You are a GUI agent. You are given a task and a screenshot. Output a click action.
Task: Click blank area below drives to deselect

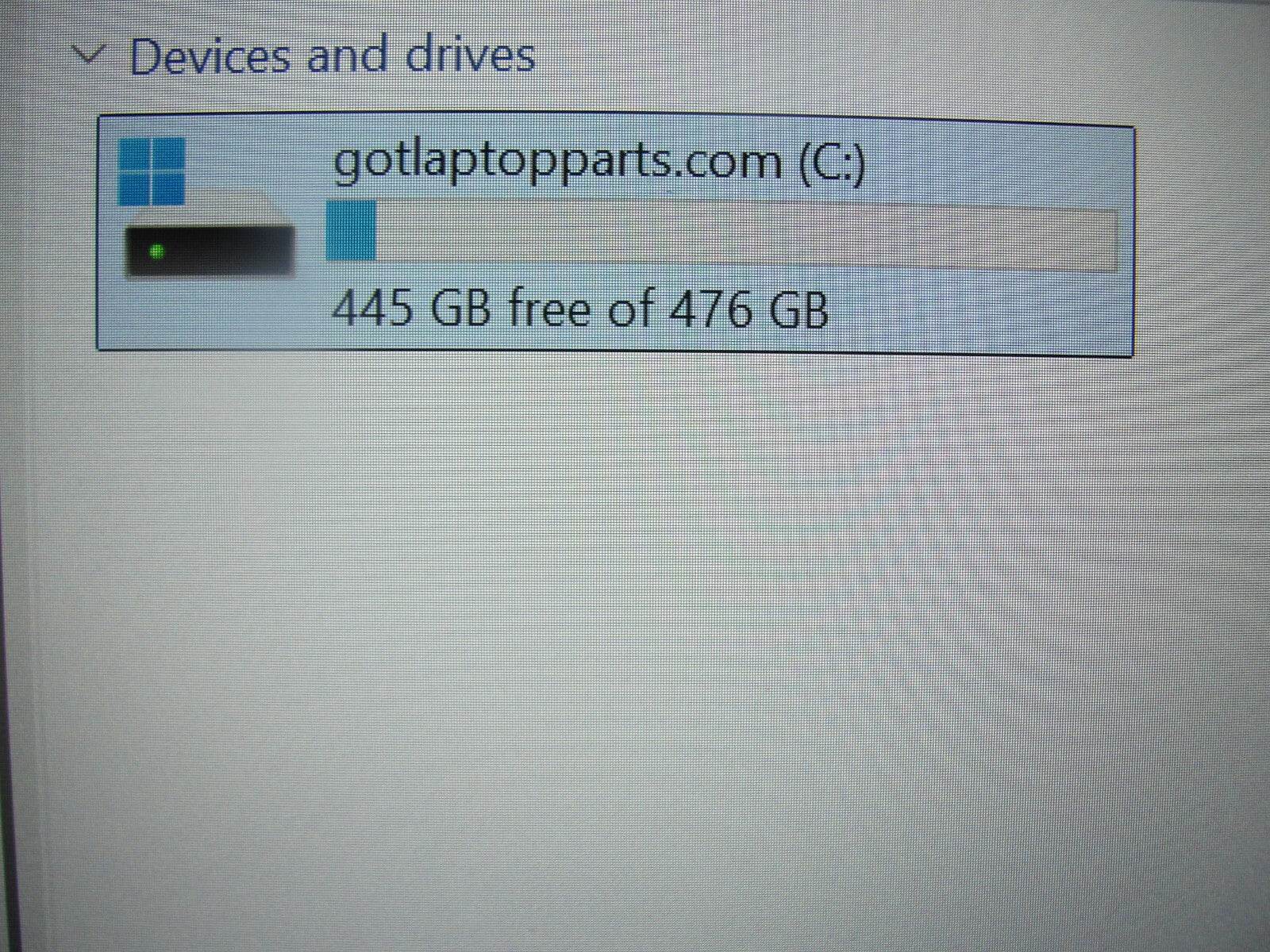(635, 635)
